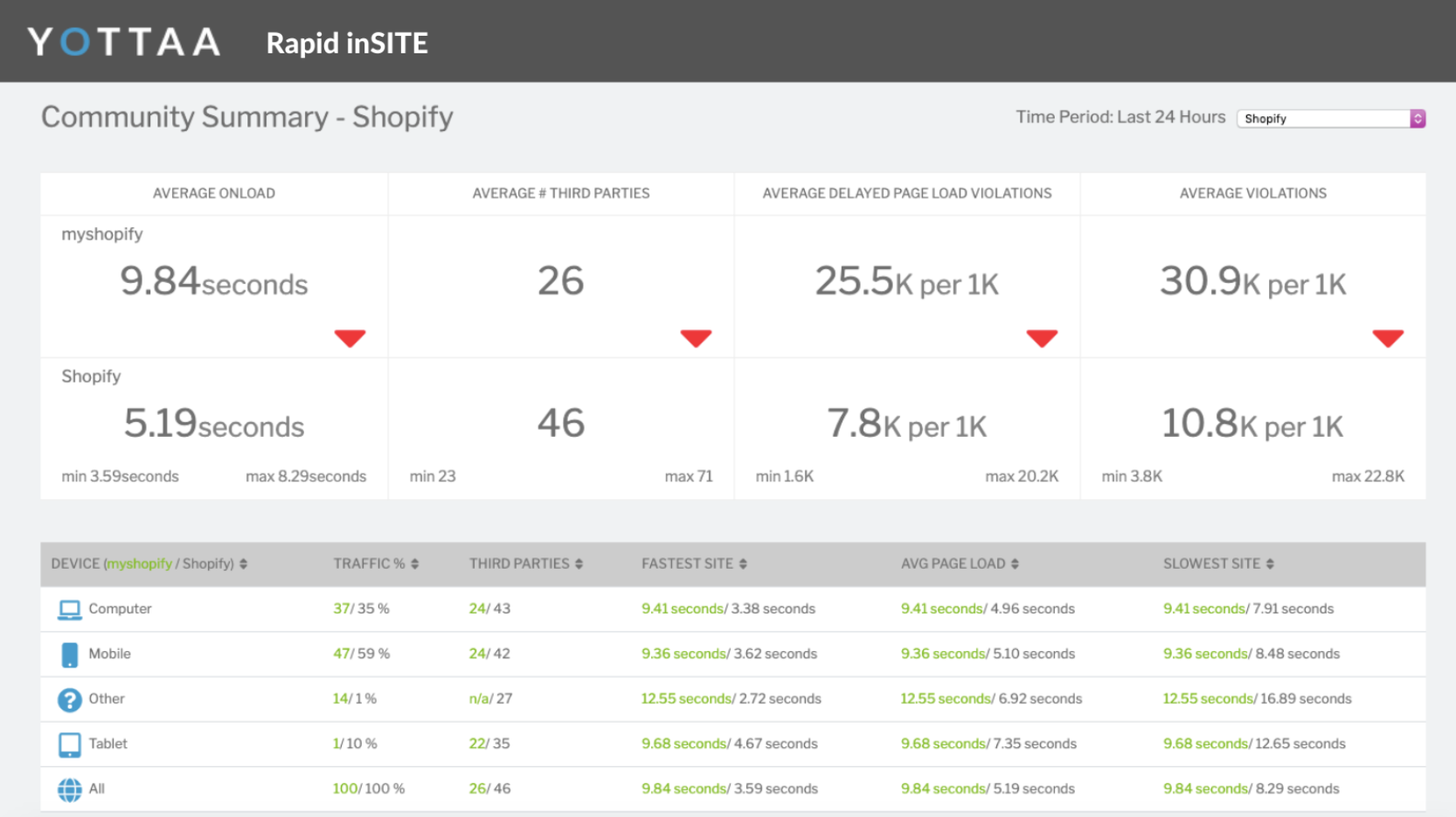Viewport: 1456px width, 817px height.
Task: Click the 26 third parties value
Action: [560, 280]
